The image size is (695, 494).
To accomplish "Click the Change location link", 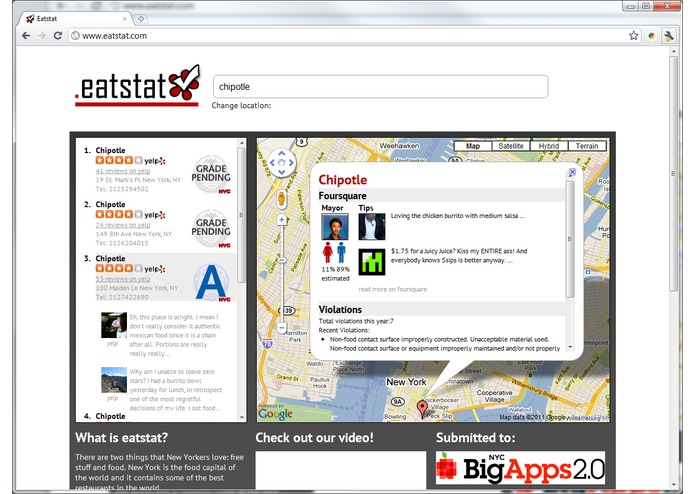I will point(241,105).
